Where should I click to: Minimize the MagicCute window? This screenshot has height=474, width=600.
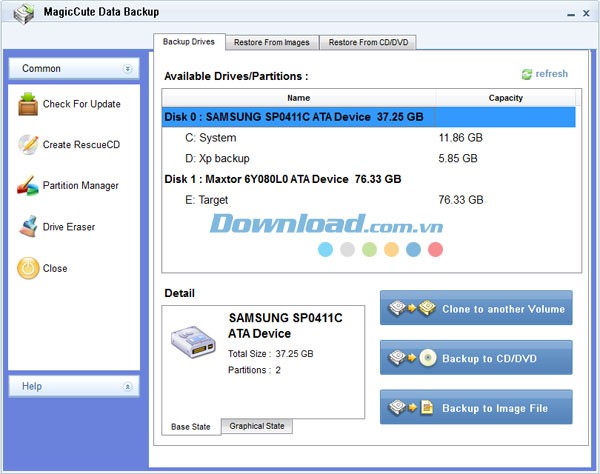[x=571, y=15]
